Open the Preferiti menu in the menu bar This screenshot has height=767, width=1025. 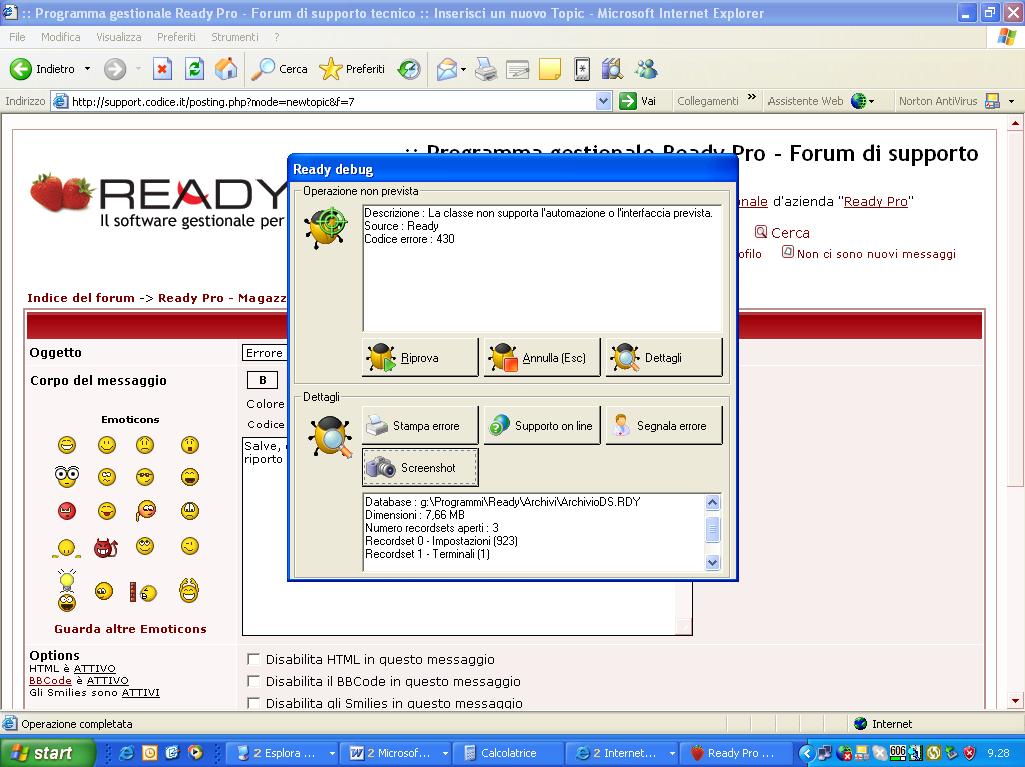click(176, 37)
